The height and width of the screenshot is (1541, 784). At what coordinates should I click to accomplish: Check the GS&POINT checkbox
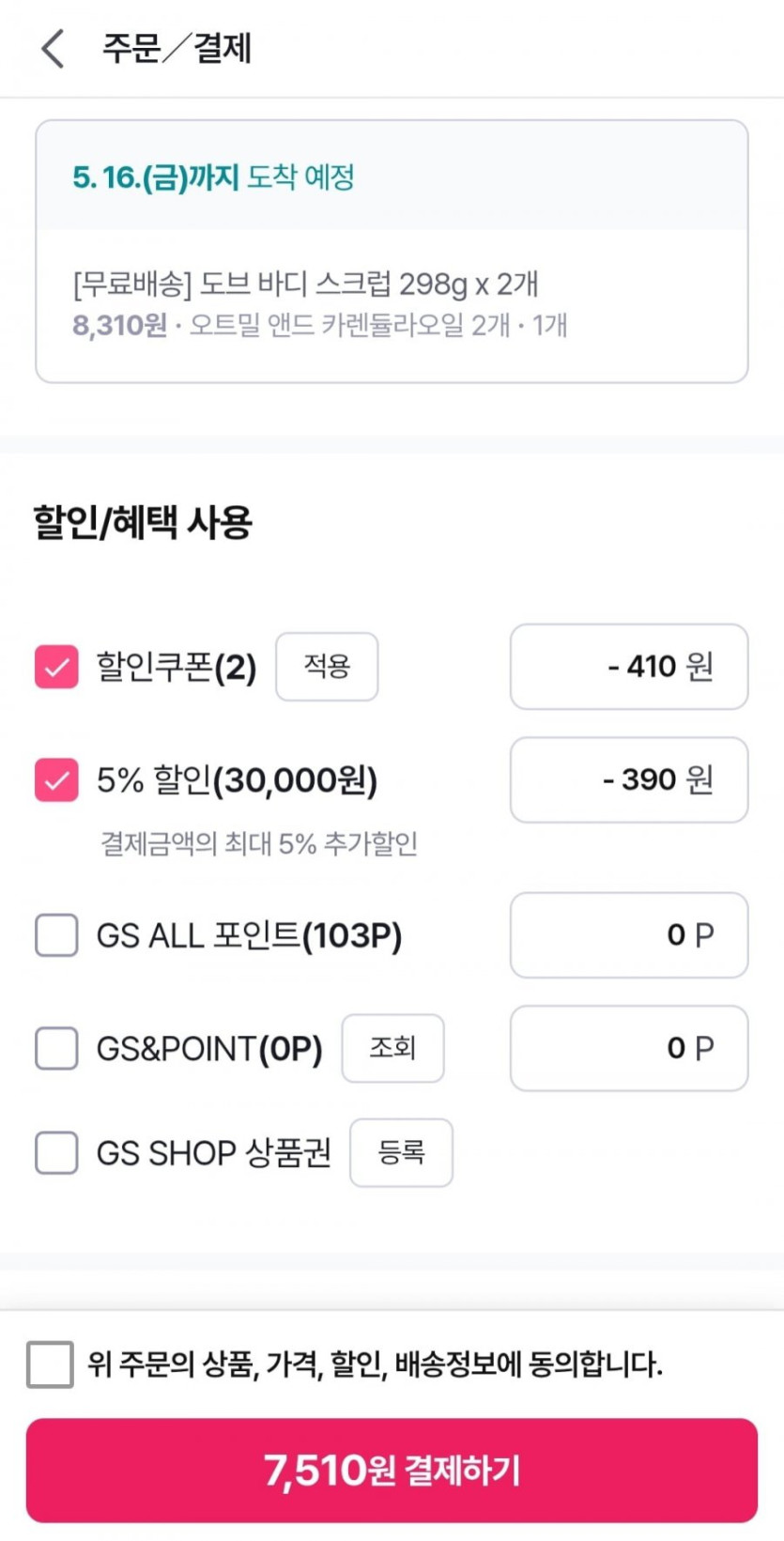pyautogui.click(x=56, y=1048)
